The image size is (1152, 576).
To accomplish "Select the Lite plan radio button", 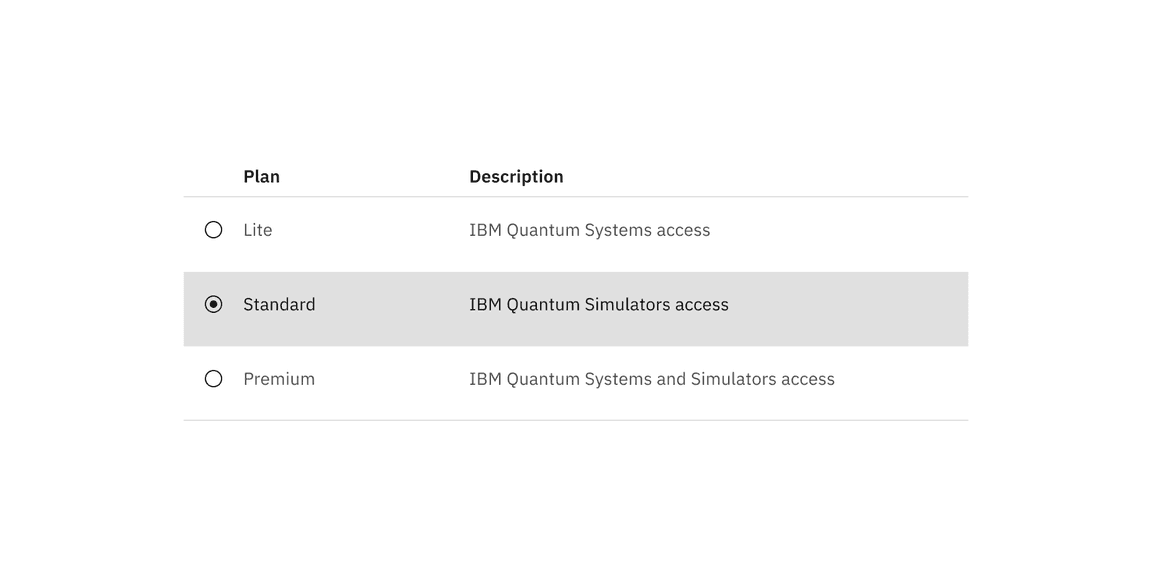I will (213, 229).
